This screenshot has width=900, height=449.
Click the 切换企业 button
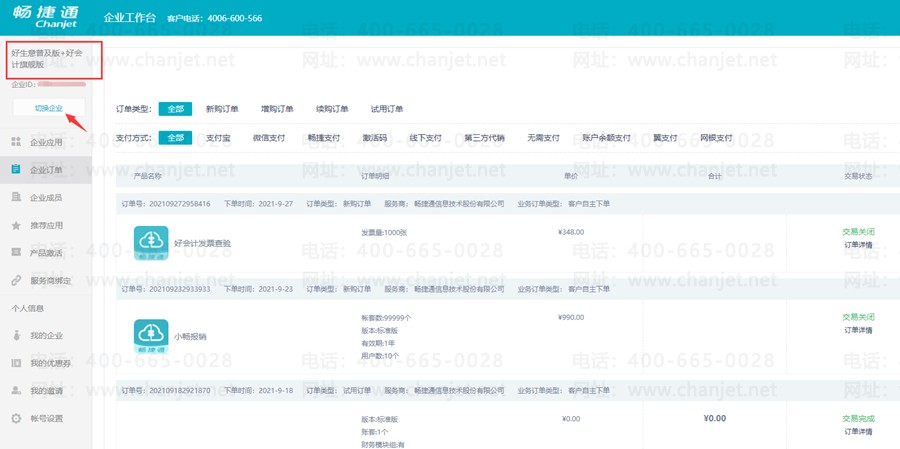[x=49, y=107]
